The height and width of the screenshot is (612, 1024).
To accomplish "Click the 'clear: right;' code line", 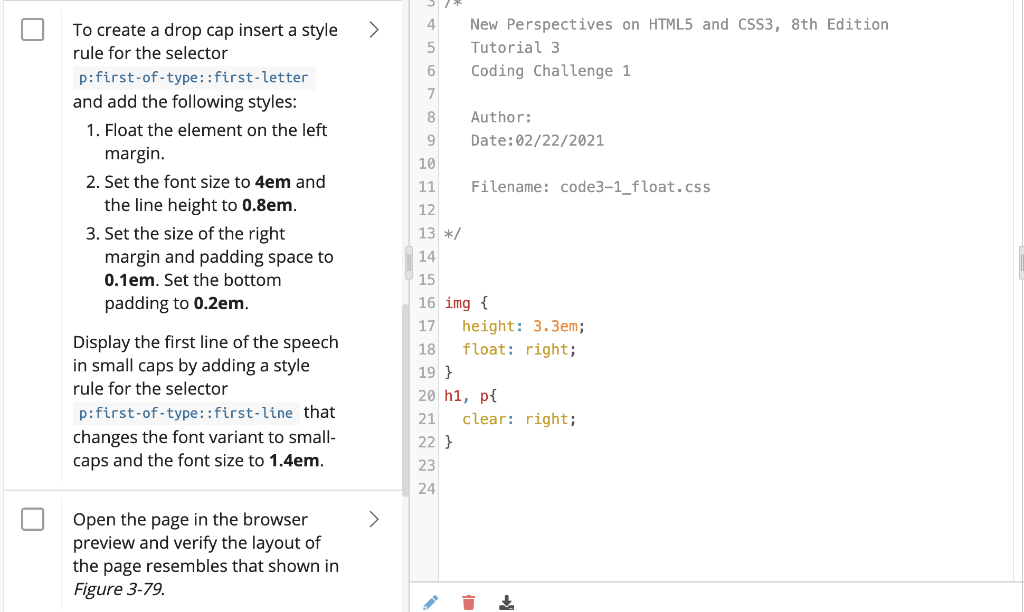I will coord(519,419).
